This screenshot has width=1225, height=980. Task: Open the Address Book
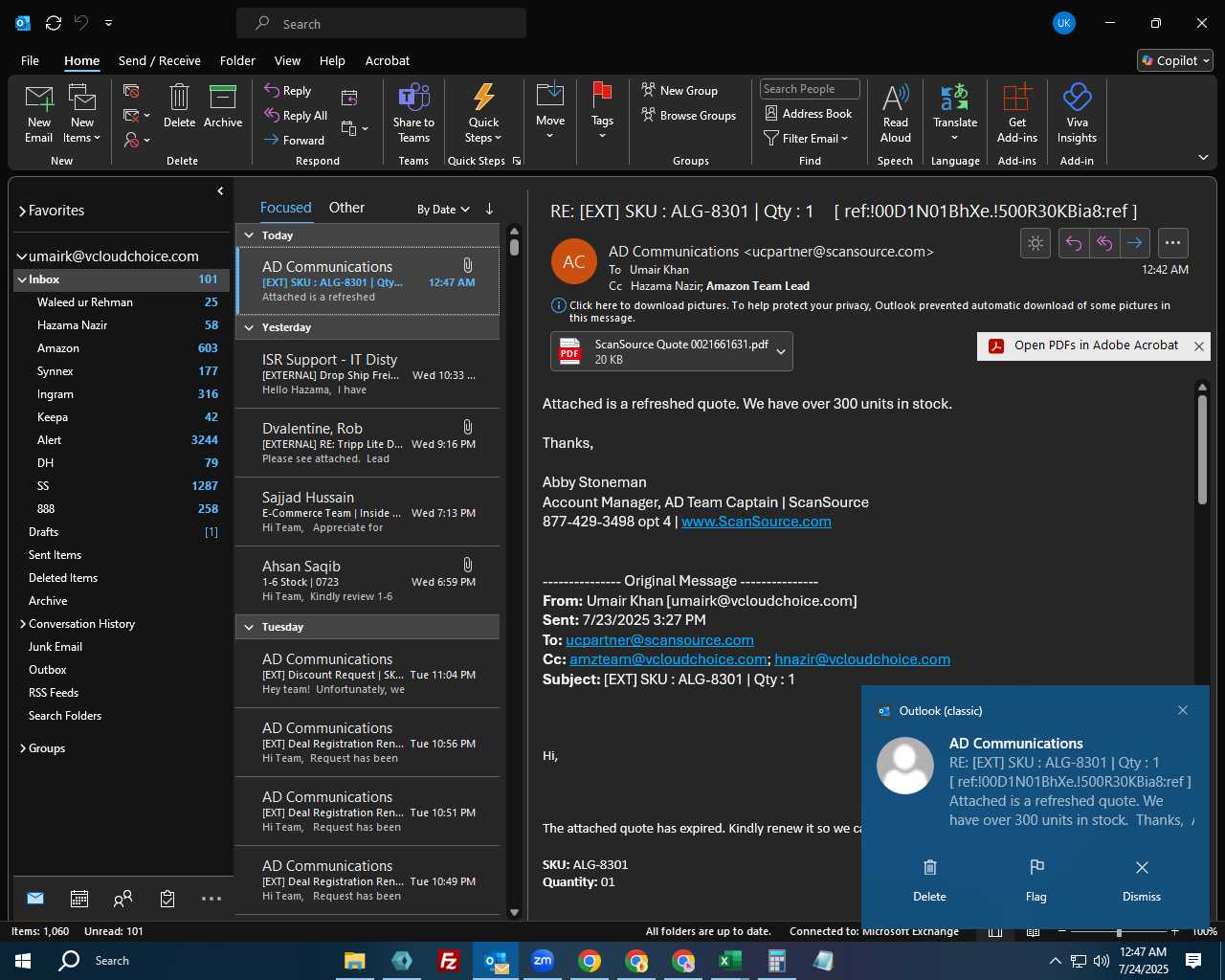pyautogui.click(x=809, y=114)
